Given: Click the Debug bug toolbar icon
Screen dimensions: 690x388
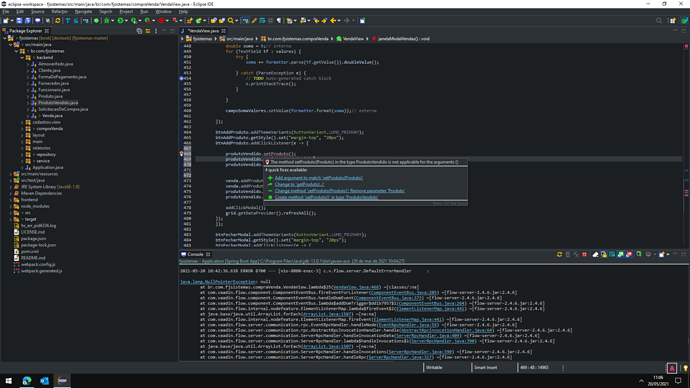Looking at the screenshot, I should click(106, 21).
